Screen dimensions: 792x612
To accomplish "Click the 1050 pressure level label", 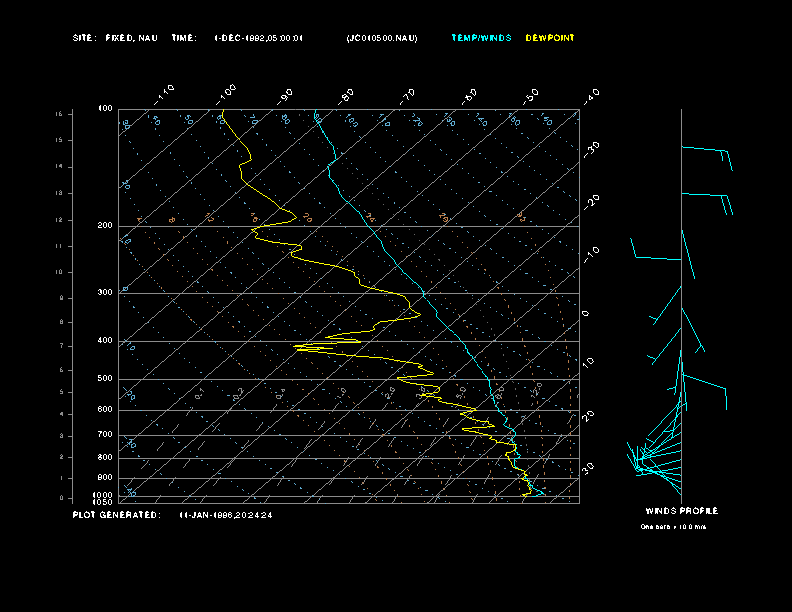I will (x=103, y=502).
